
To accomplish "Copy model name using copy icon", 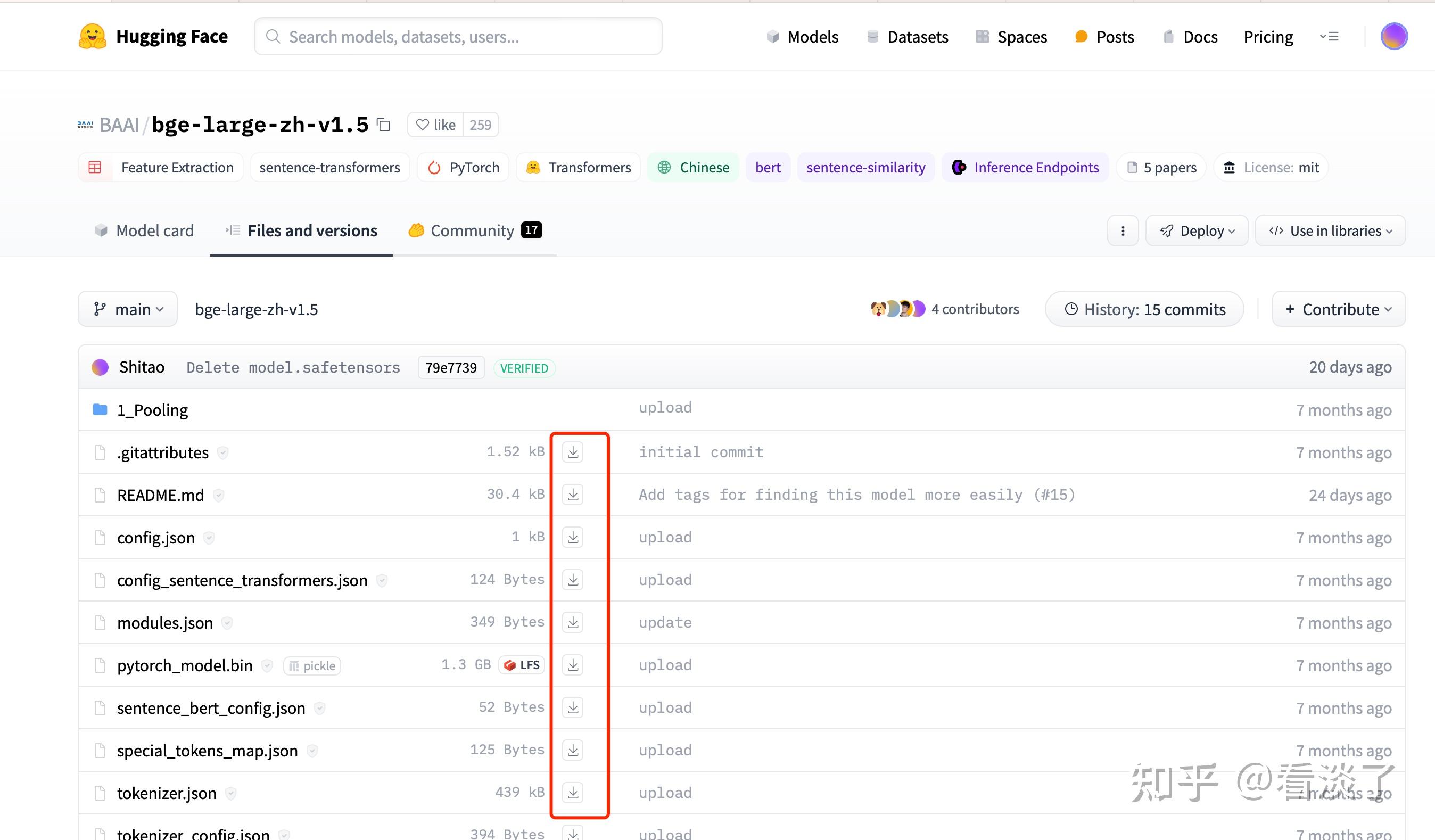I will click(384, 125).
